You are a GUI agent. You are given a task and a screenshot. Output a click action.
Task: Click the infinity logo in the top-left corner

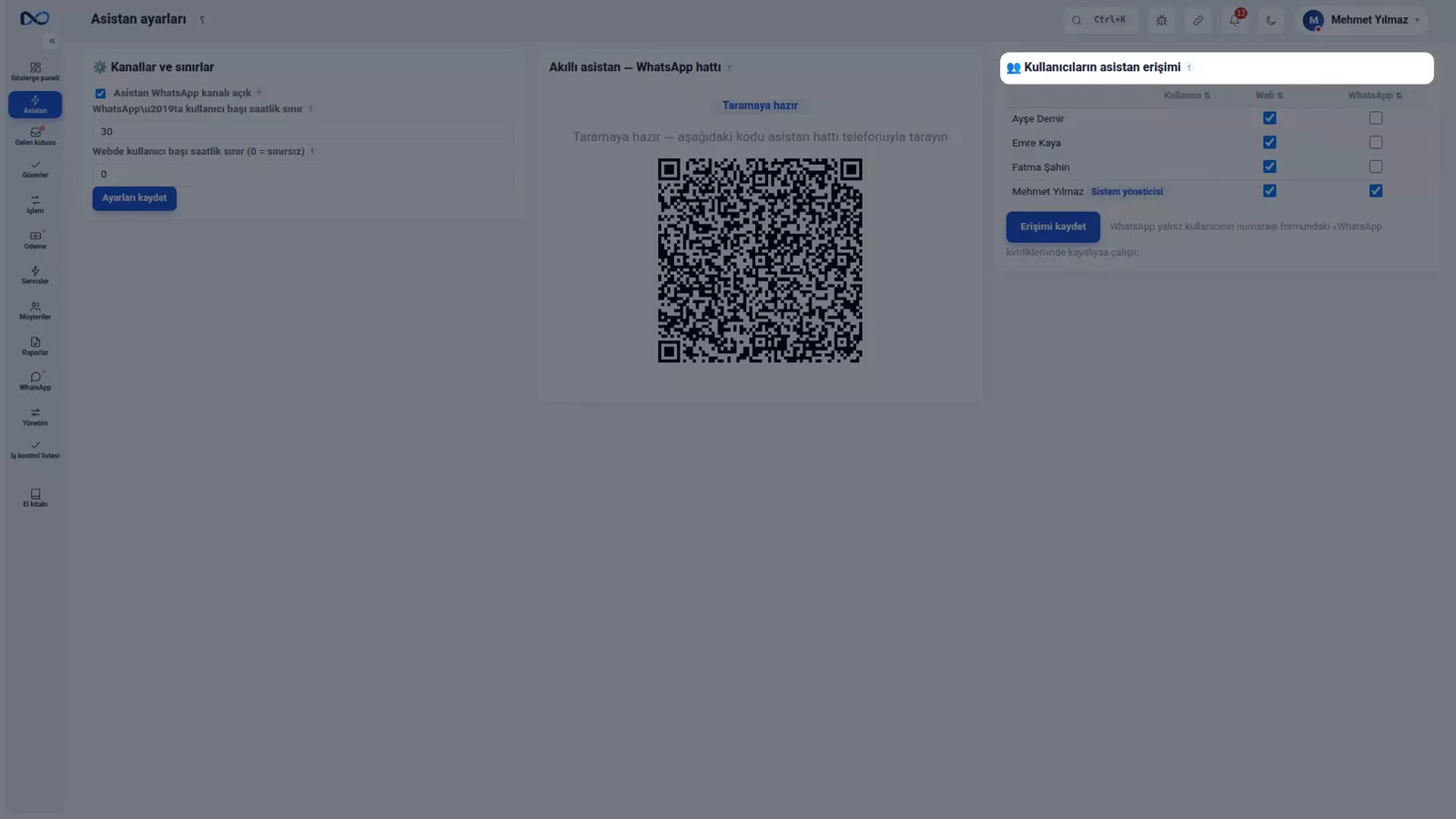tap(35, 18)
